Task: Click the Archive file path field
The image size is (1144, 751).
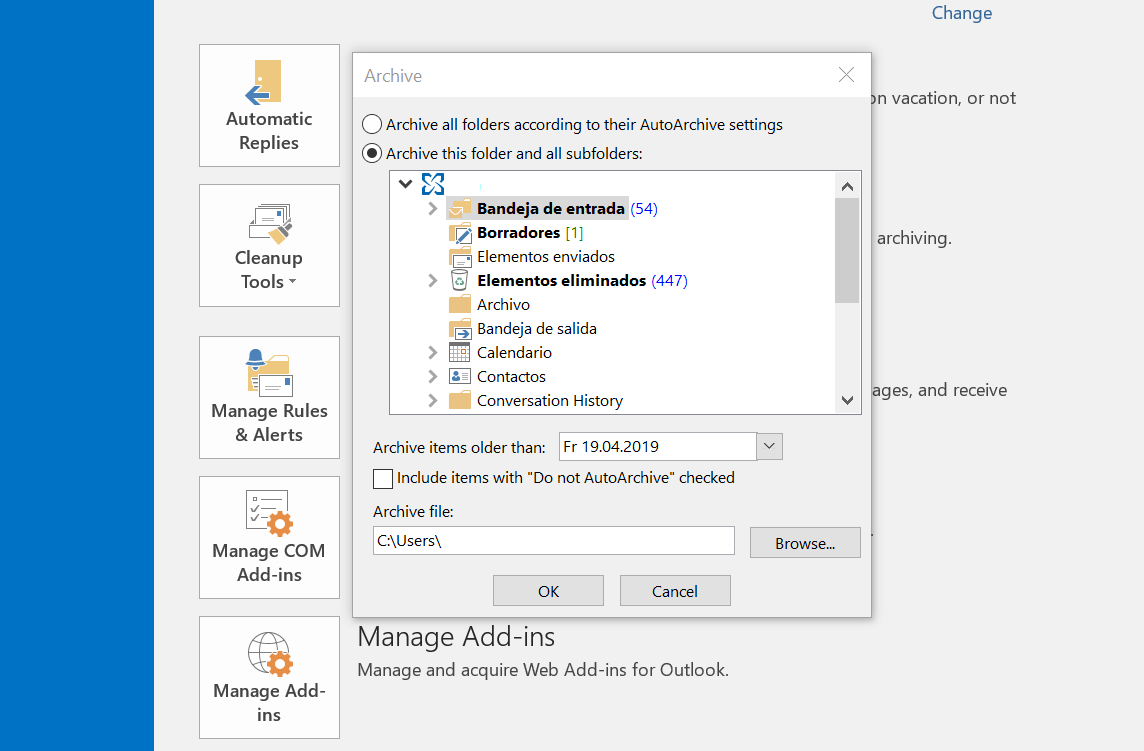Action: tap(553, 541)
